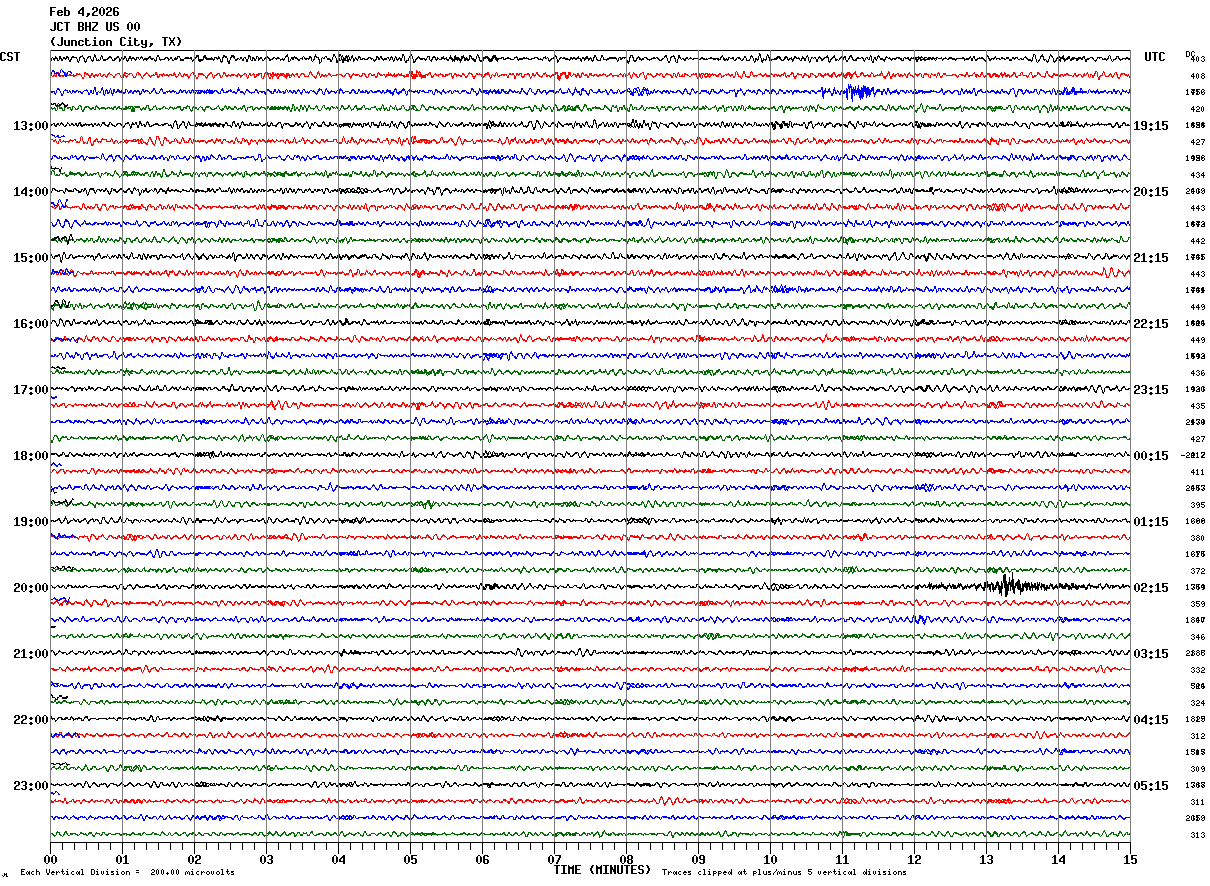
Task: Click the DC offset value 434
Action: [x=1197, y=175]
